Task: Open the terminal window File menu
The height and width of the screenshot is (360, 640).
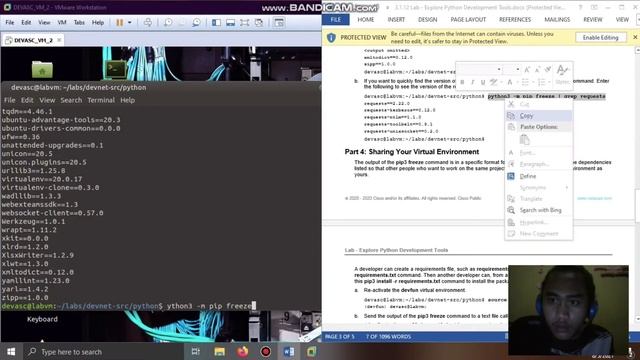Action: (x=9, y=100)
